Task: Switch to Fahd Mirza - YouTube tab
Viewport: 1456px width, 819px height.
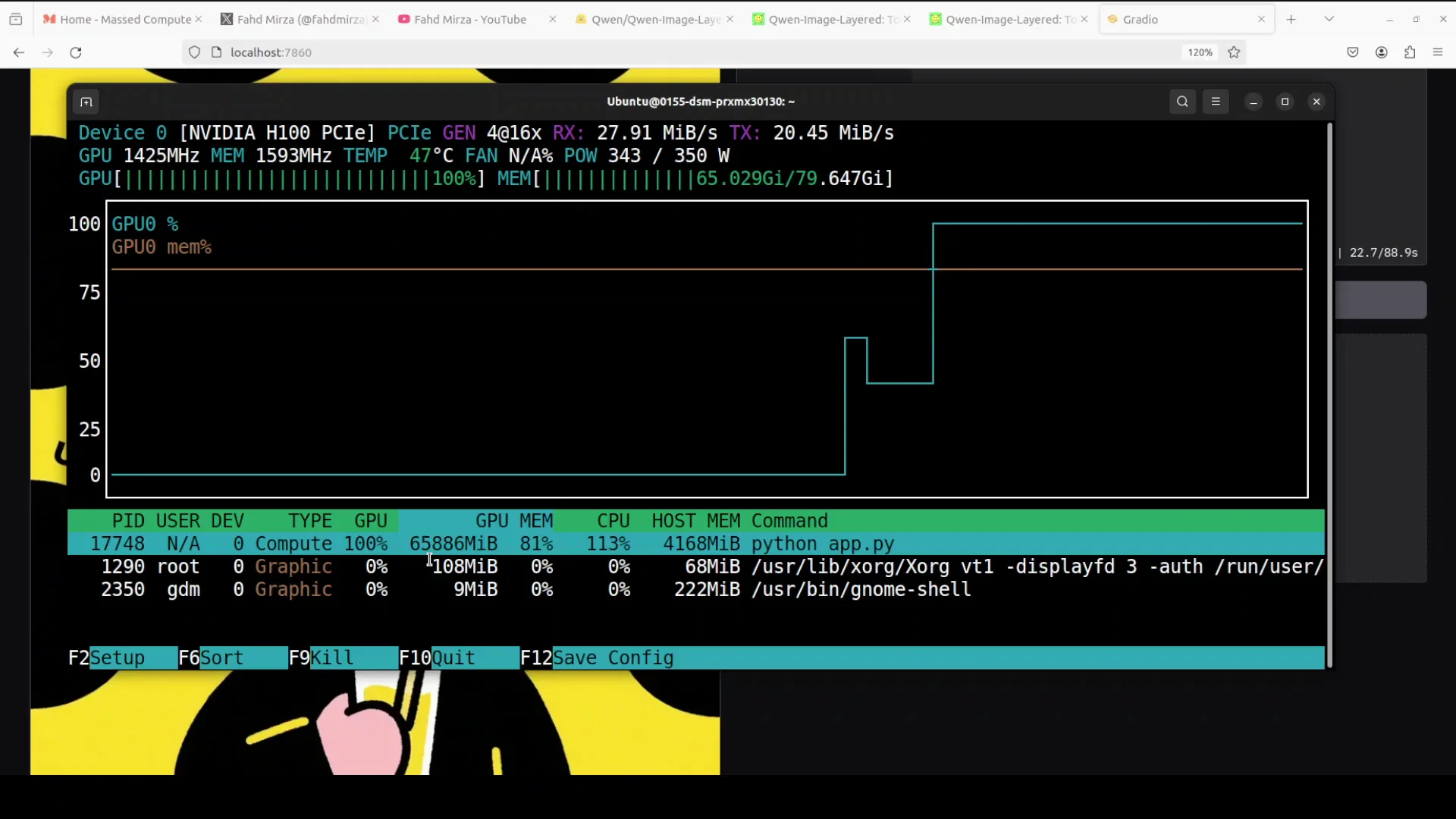Action: 470,20
